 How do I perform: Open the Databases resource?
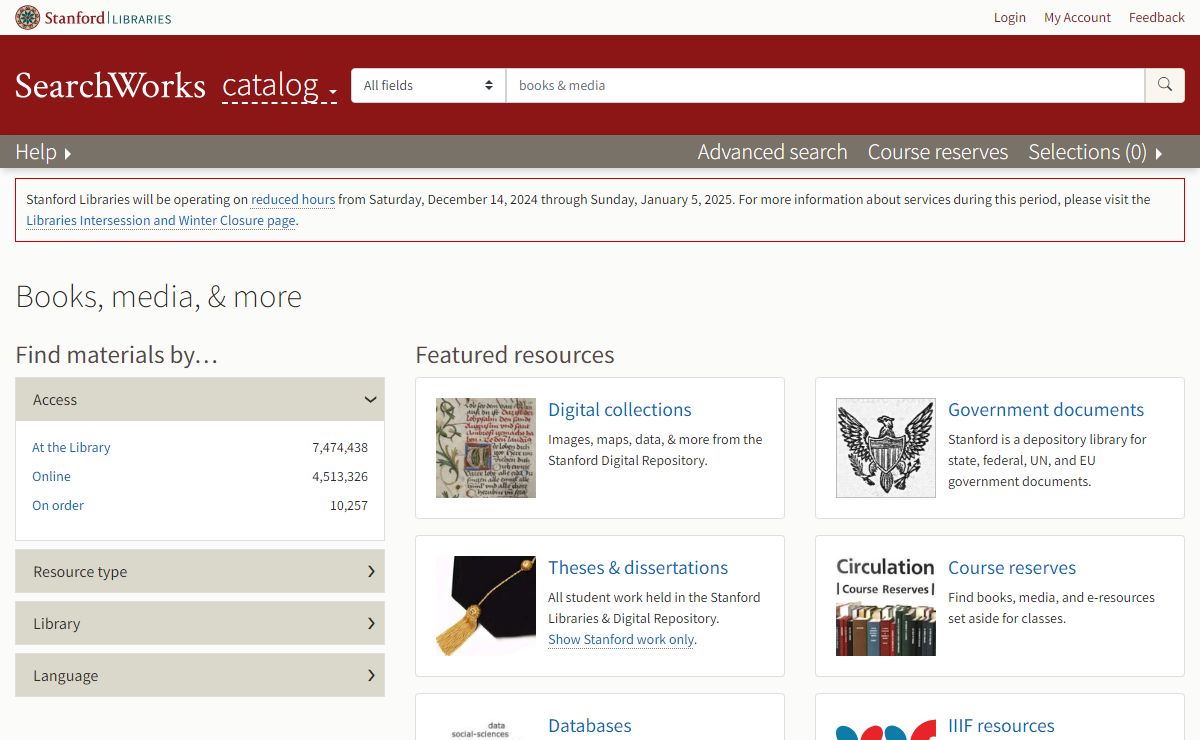tap(590, 725)
